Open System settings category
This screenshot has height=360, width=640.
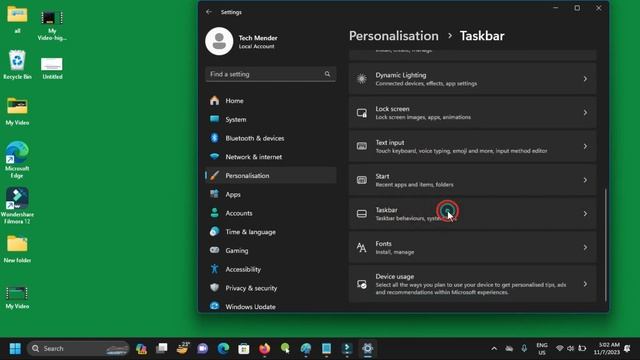click(271, 119)
